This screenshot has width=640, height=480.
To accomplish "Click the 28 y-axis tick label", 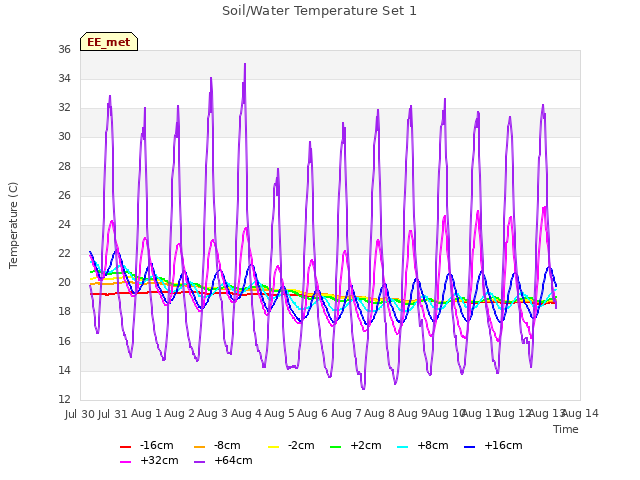I will coord(64,166).
